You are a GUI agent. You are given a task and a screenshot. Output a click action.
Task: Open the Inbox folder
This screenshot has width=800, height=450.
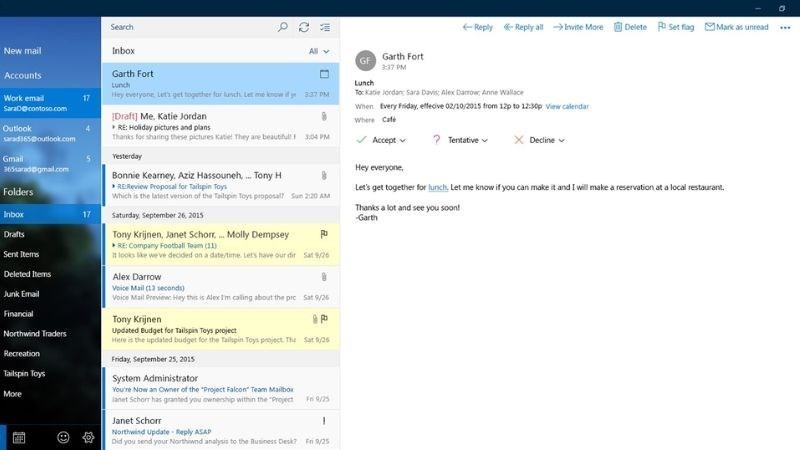click(x=51, y=214)
